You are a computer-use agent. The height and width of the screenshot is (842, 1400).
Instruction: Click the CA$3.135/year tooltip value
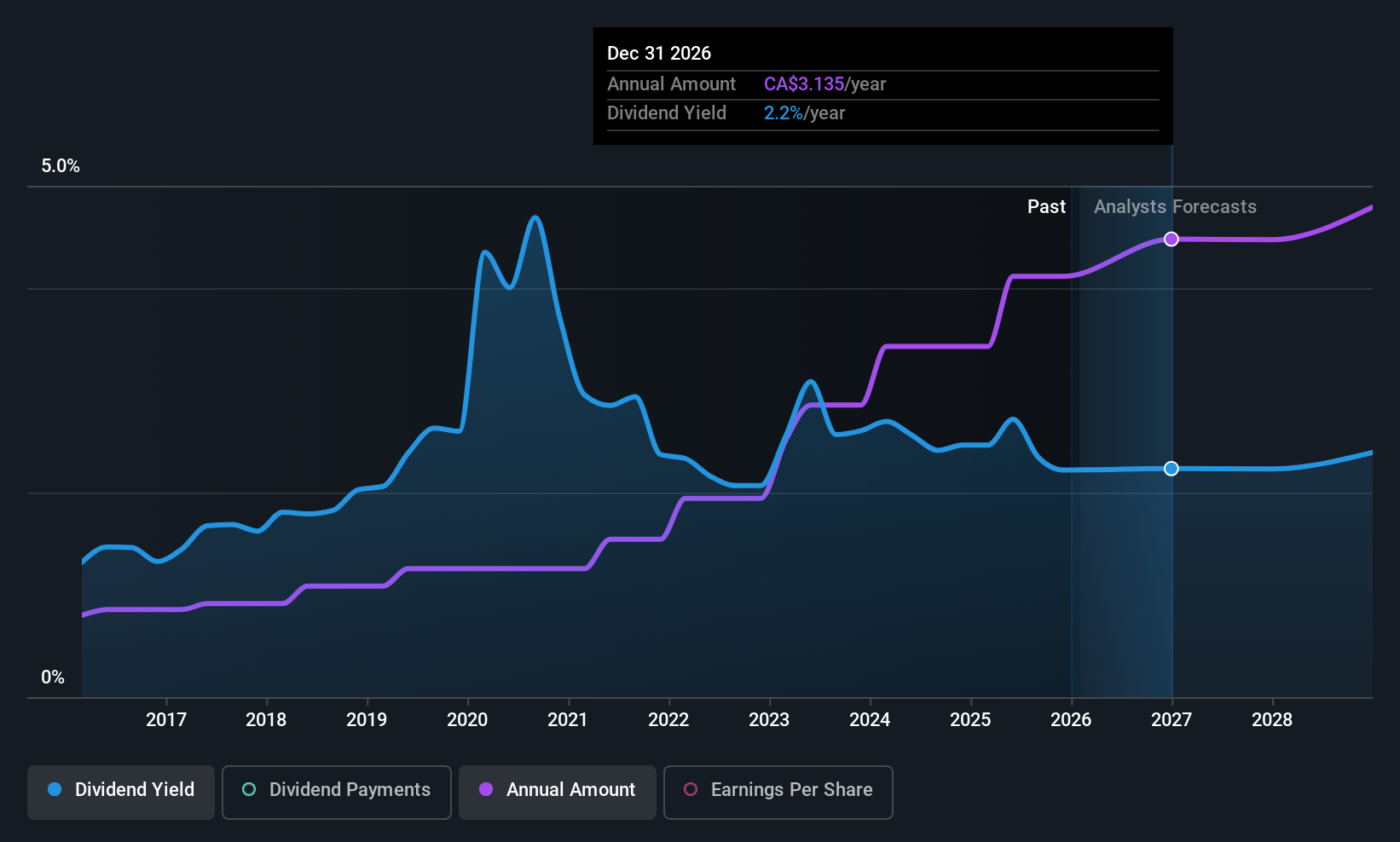click(x=825, y=84)
